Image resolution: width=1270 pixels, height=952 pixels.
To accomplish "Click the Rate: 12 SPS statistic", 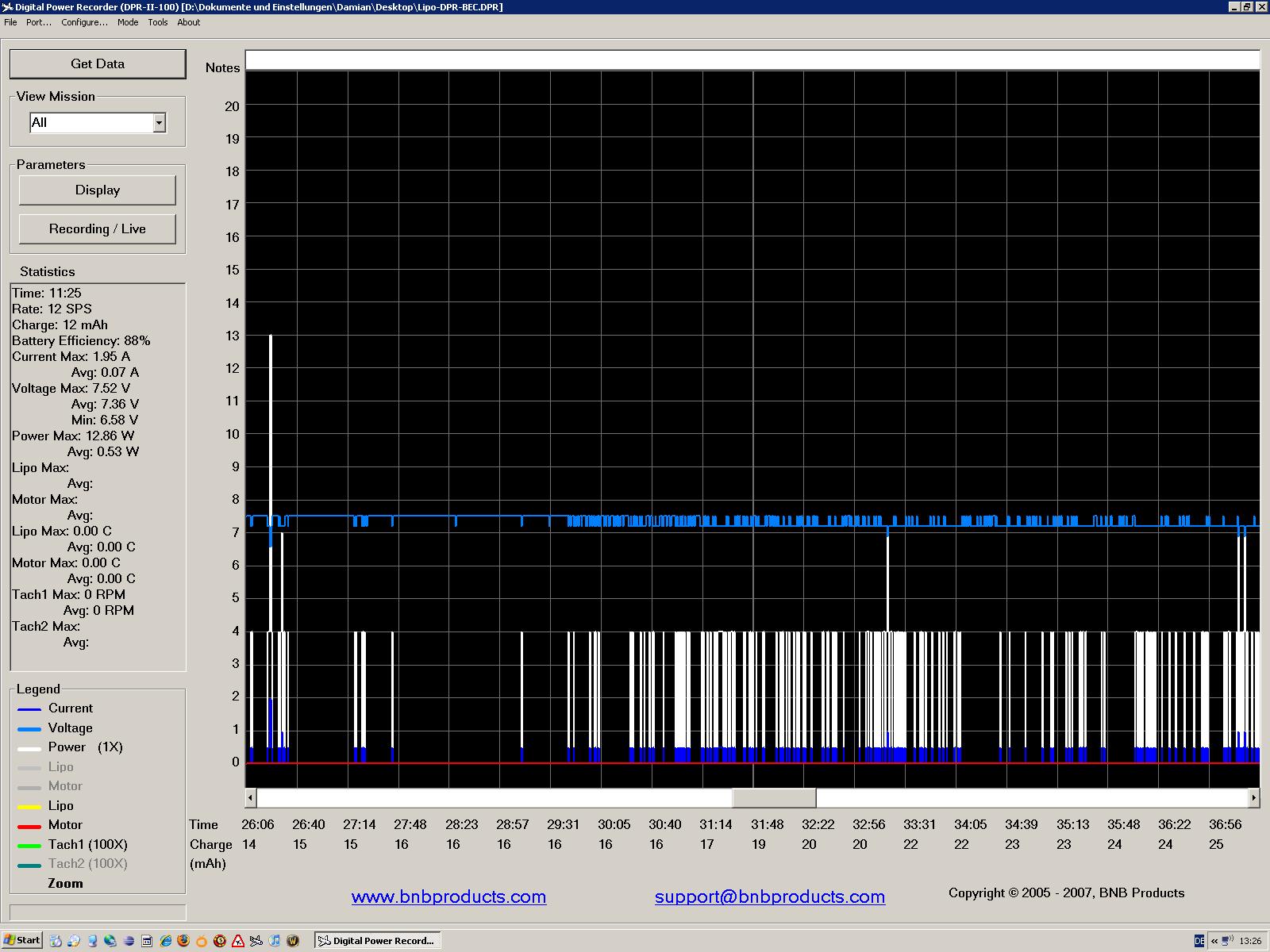I will (52, 309).
